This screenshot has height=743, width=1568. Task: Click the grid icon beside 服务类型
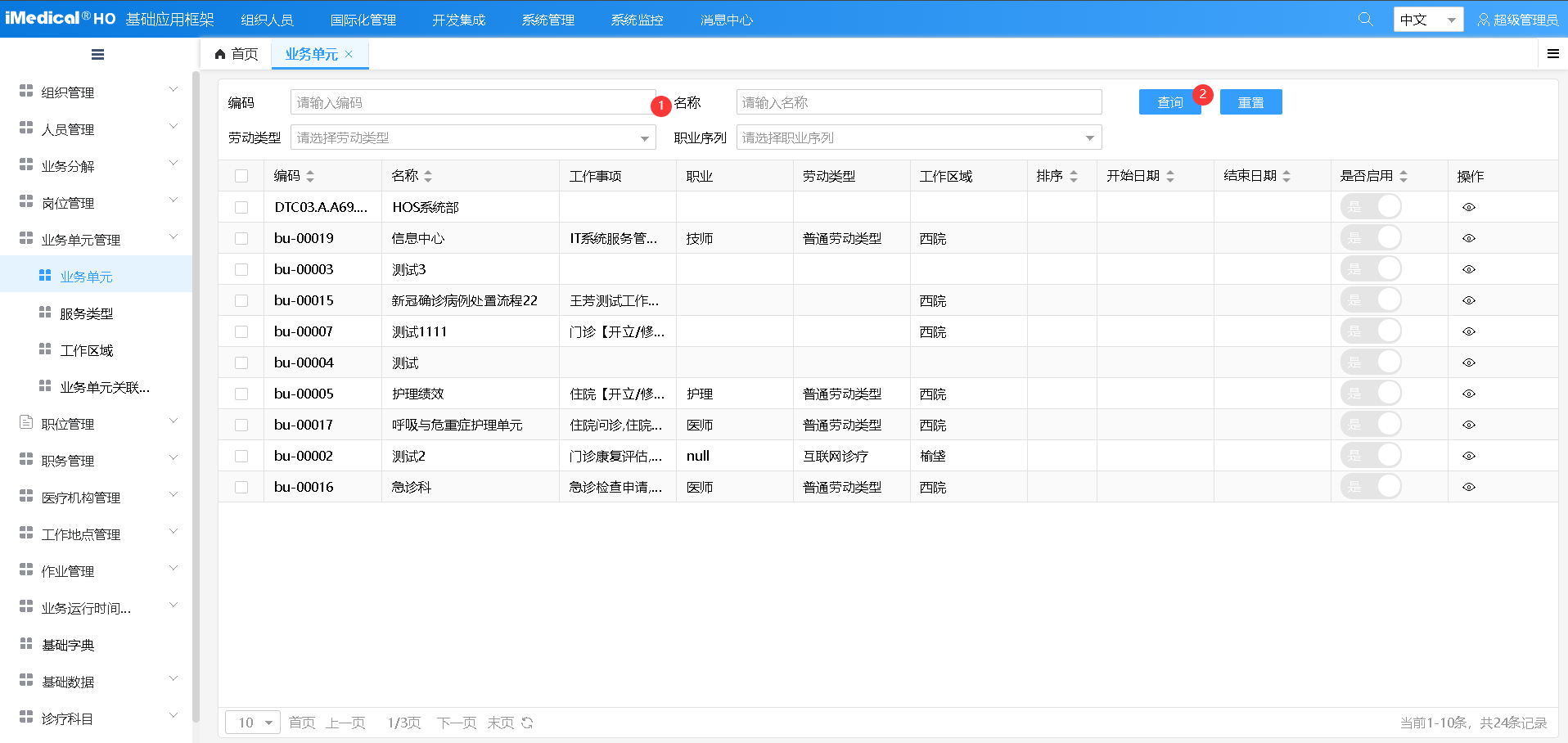44,313
